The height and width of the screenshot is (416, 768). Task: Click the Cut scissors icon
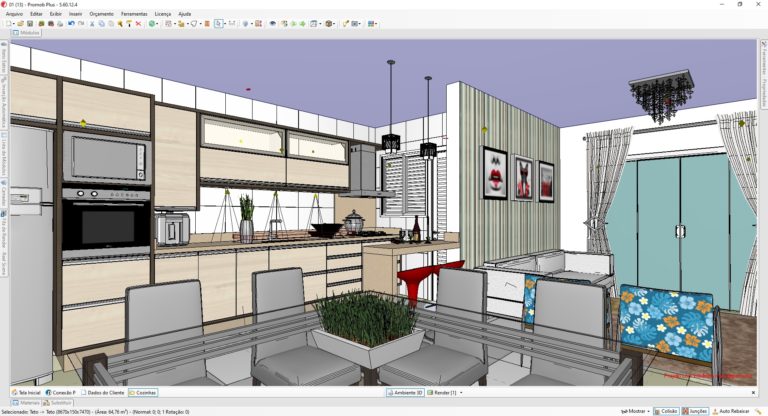[91, 23]
